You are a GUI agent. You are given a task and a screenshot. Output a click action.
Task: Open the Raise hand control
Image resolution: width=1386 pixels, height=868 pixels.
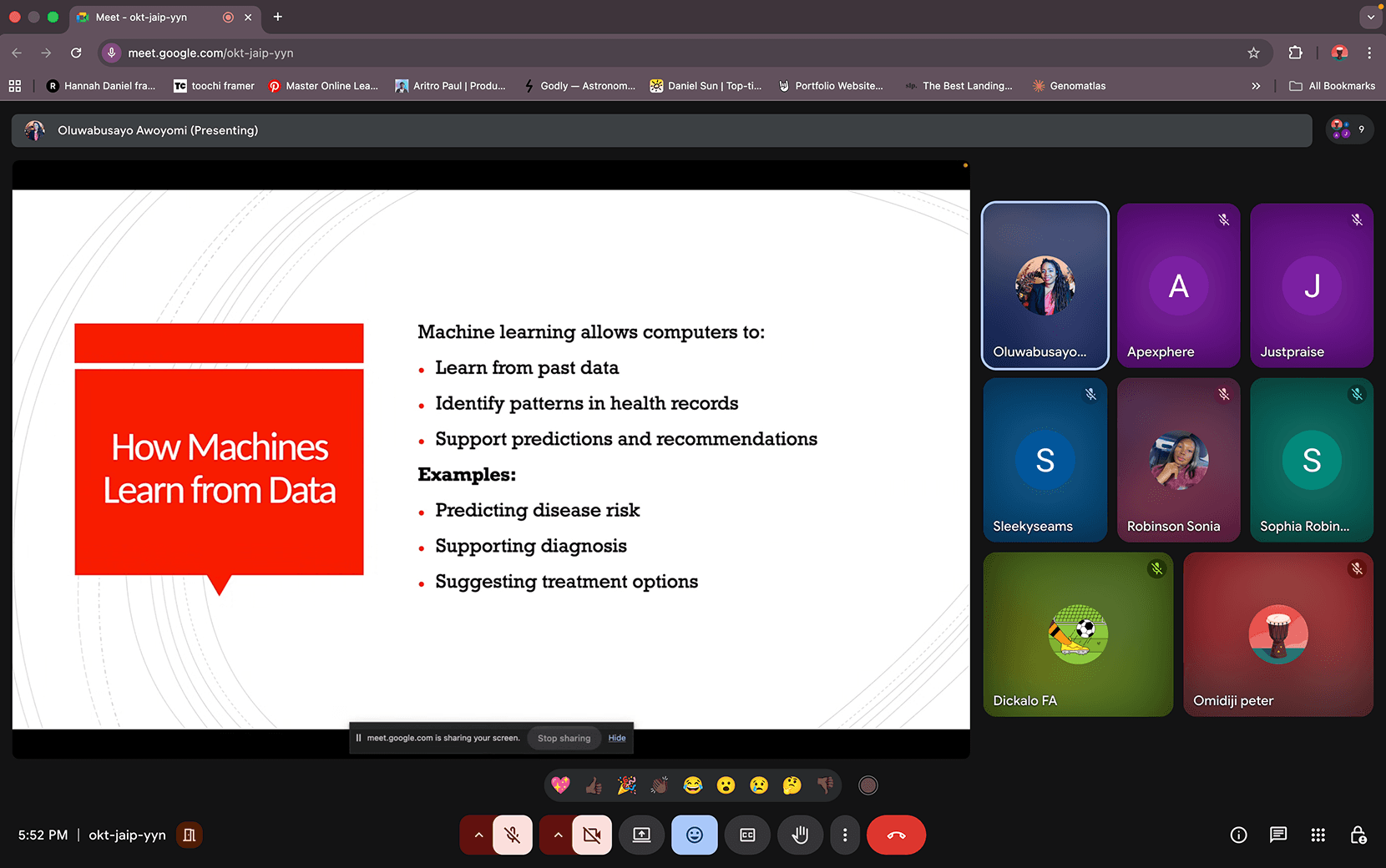pyautogui.click(x=800, y=835)
